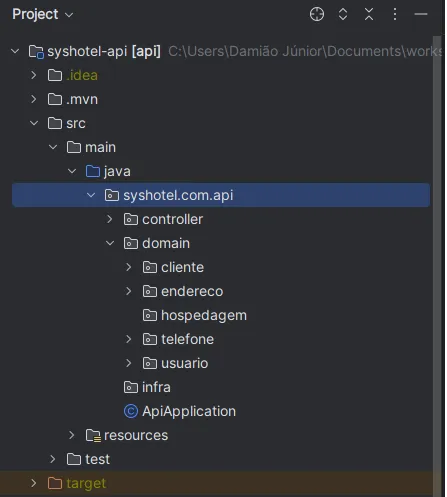Click the Collapse All icon
This screenshot has height=497, width=447.
pyautogui.click(x=369, y=14)
